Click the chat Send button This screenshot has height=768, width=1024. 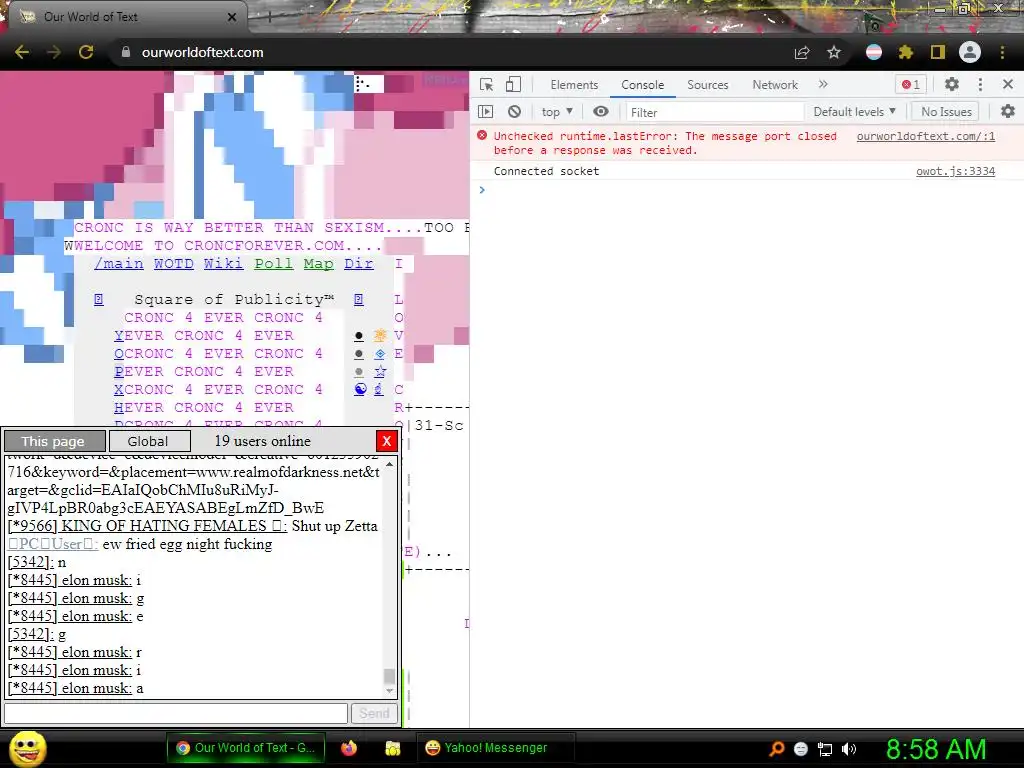374,713
